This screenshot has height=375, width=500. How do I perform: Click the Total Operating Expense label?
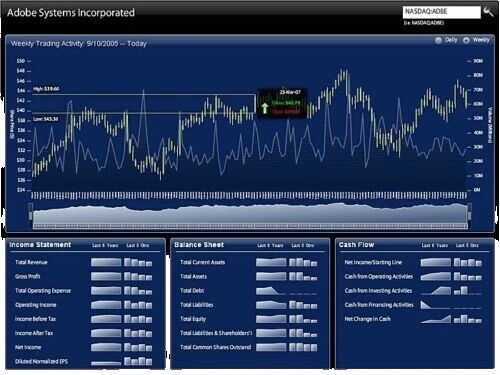tap(43, 291)
